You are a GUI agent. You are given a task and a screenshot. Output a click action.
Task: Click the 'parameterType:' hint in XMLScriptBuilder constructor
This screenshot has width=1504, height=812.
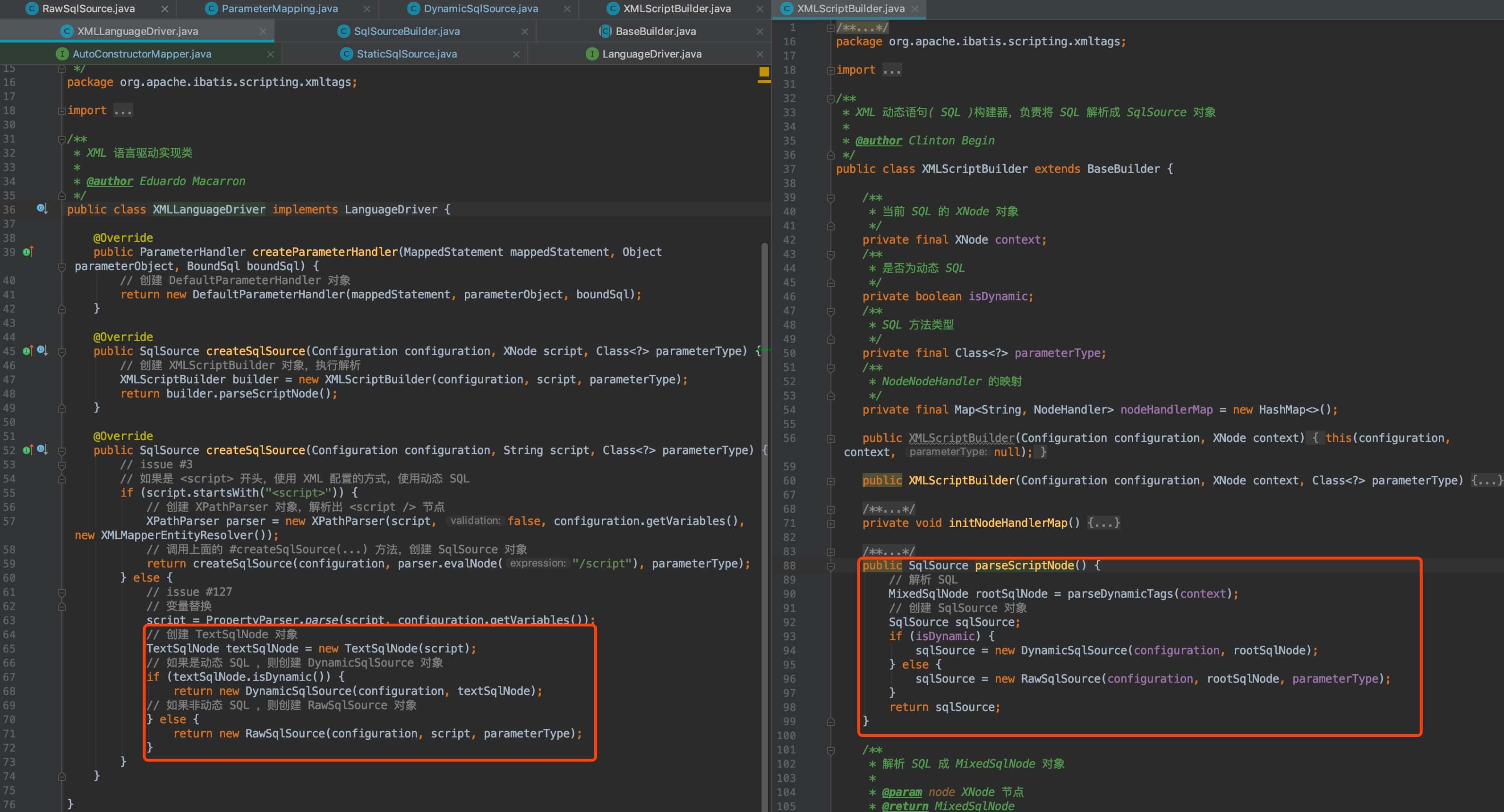948,452
